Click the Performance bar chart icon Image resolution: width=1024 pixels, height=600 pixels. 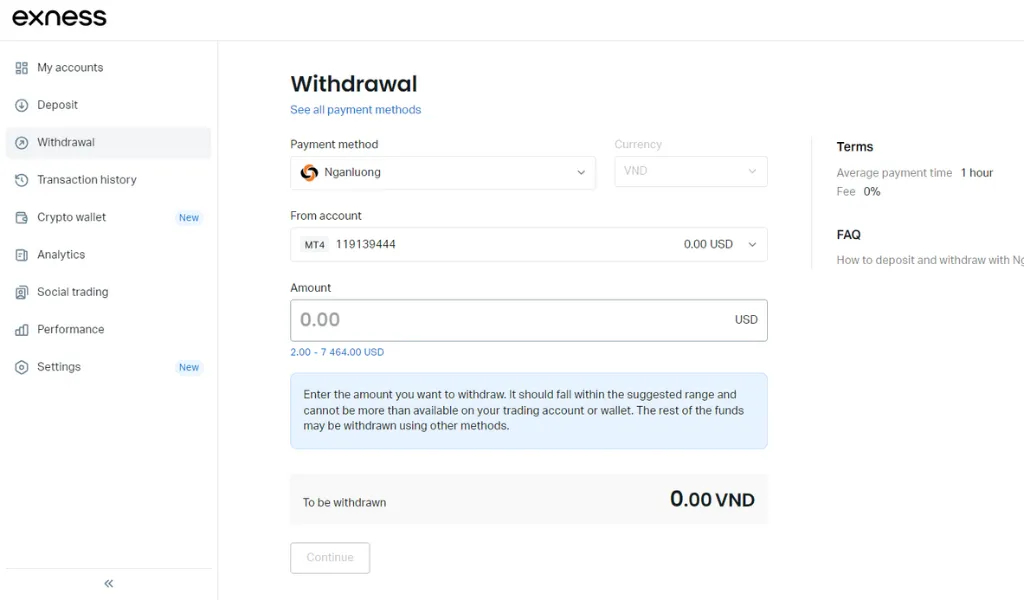click(x=22, y=330)
